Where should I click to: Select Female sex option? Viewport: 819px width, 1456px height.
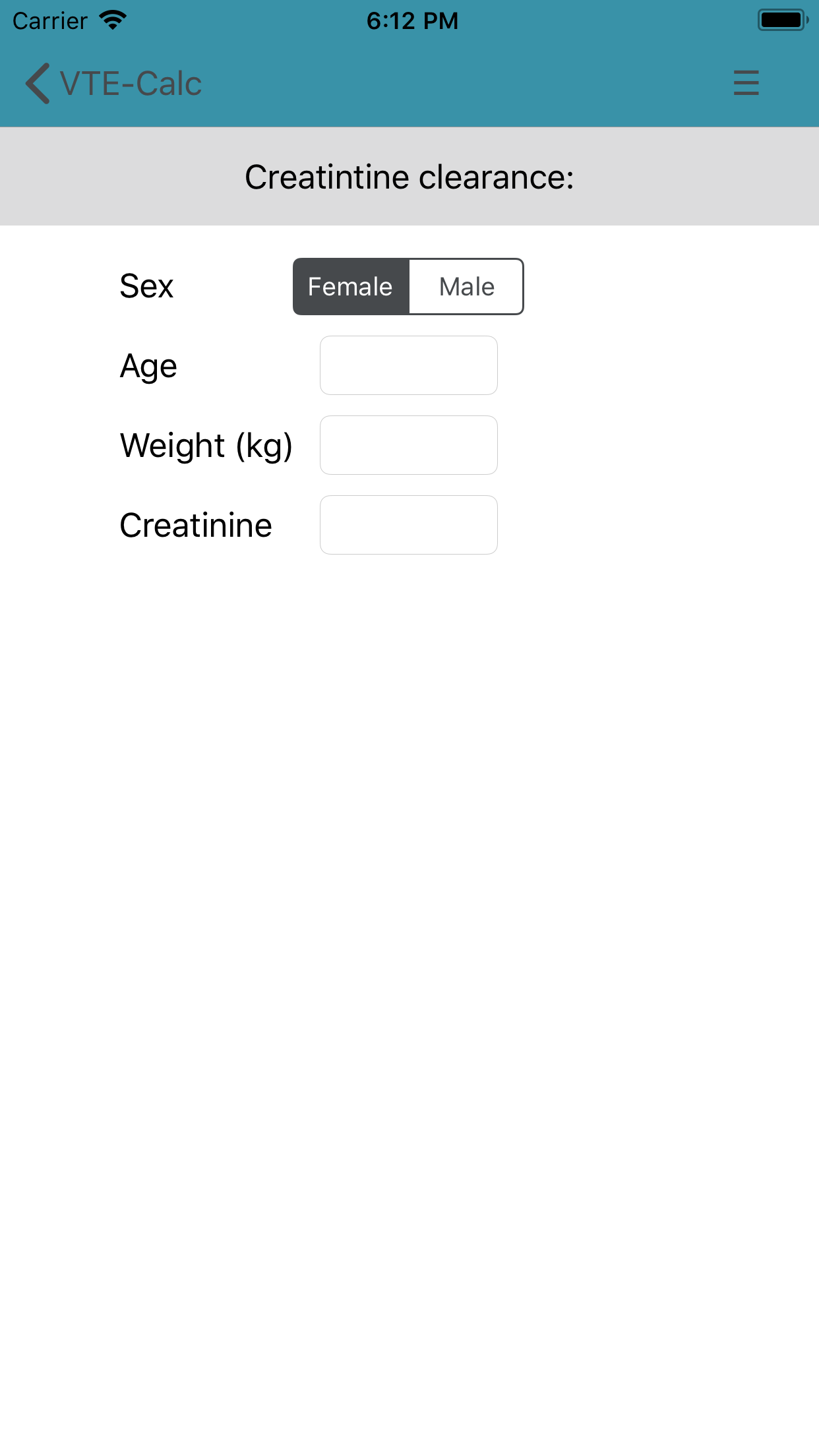pos(351,287)
